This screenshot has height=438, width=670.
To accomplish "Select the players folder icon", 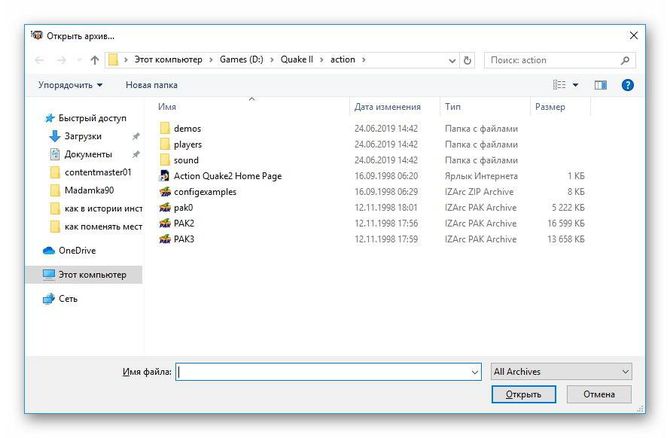I will [165, 144].
